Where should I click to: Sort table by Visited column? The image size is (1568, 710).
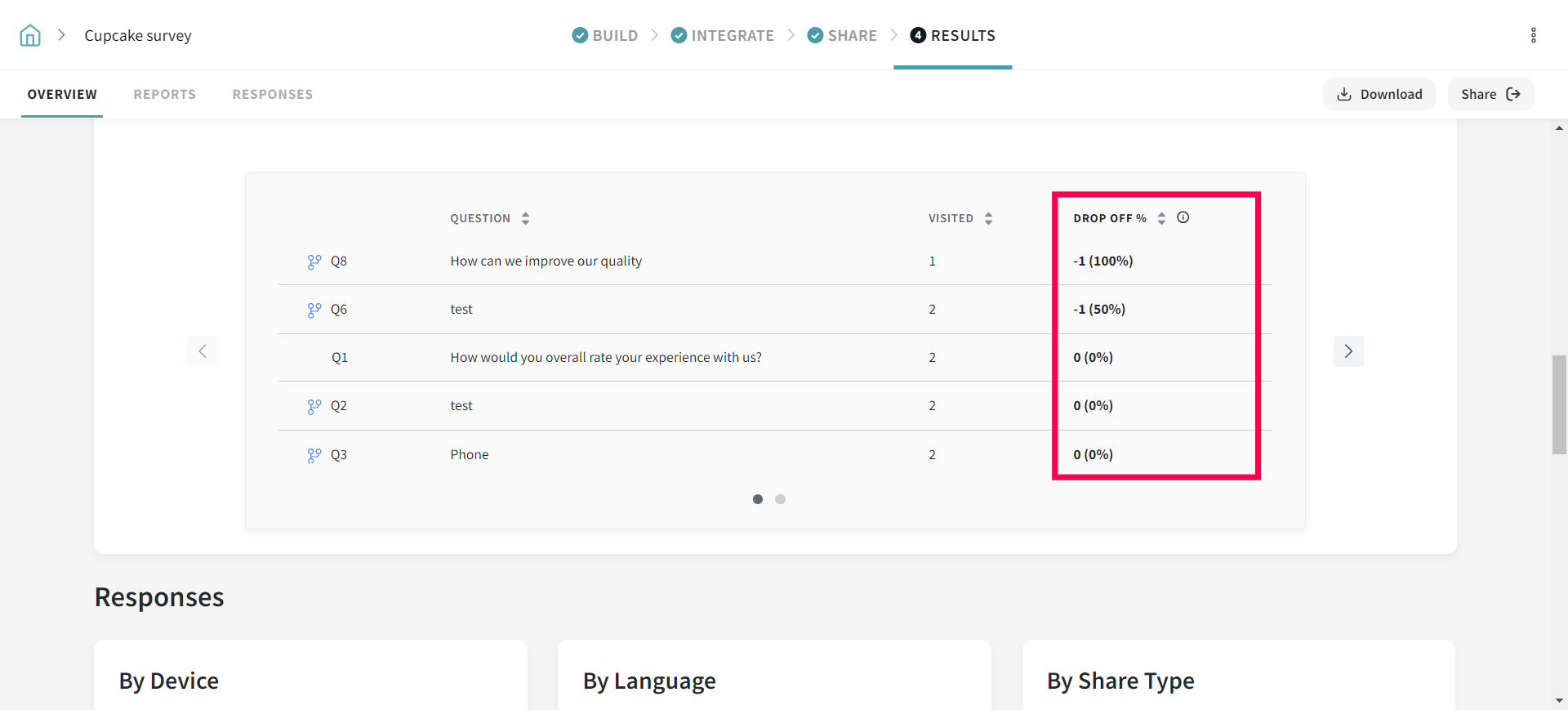pyautogui.click(x=988, y=218)
